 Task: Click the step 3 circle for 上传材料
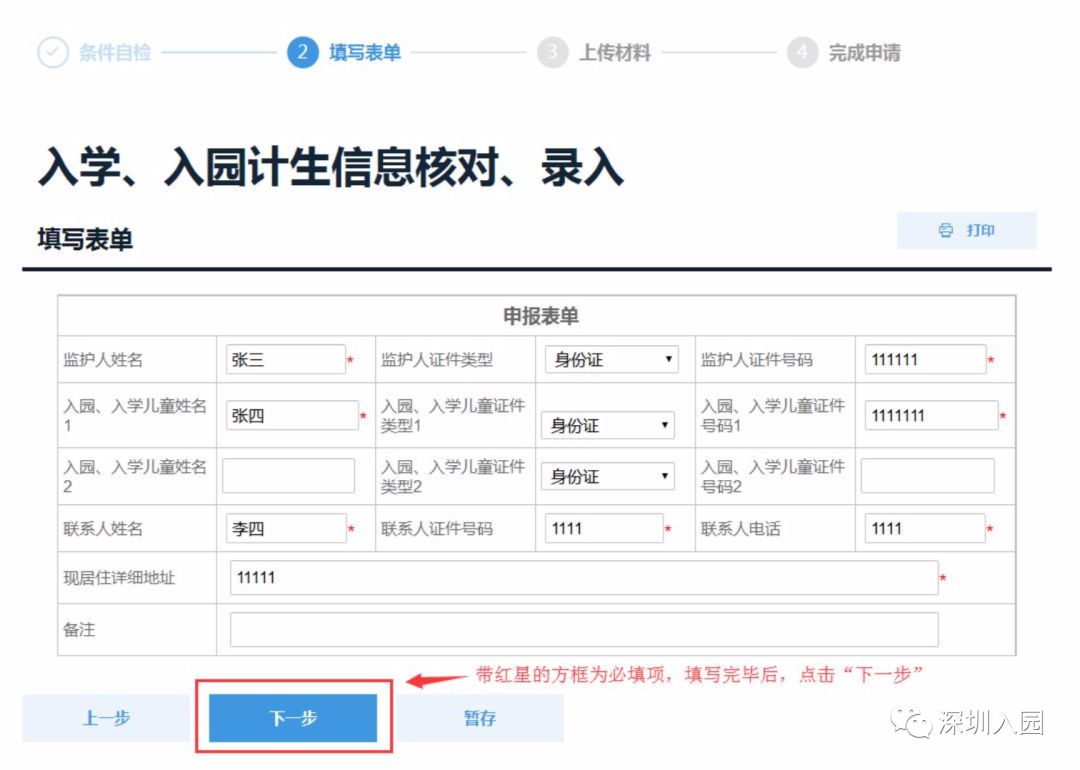[553, 53]
